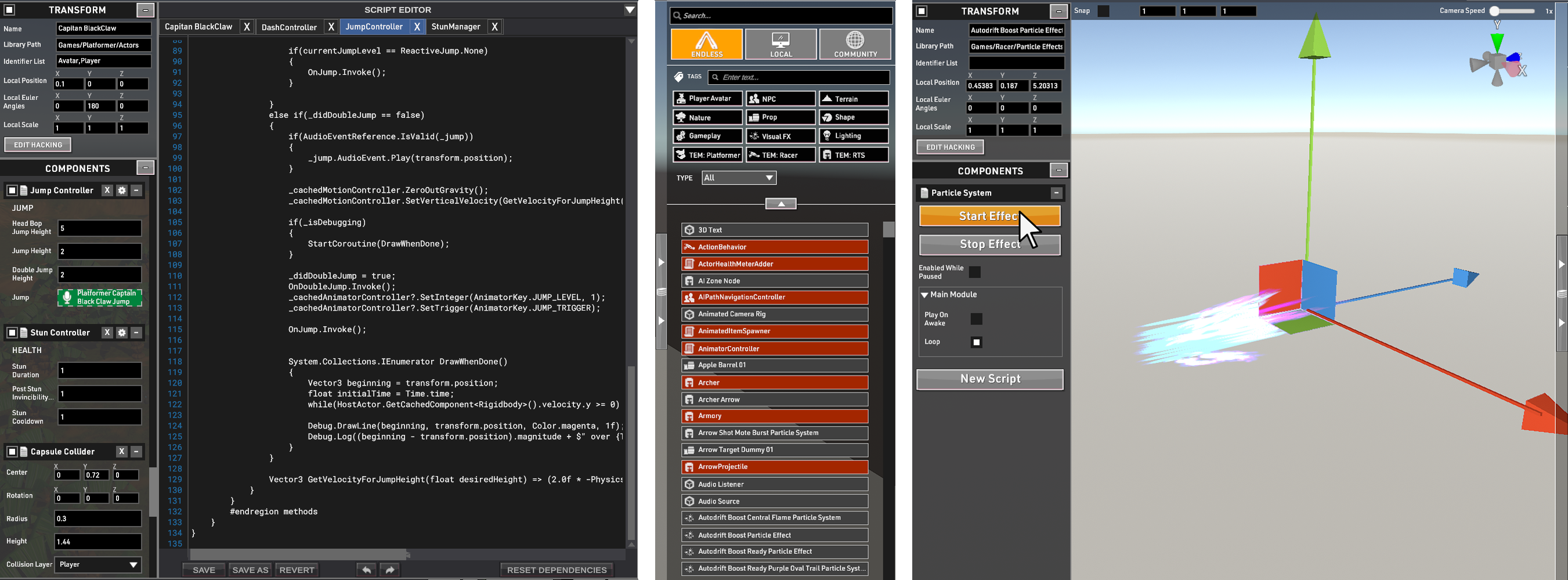Viewport: 1568px width, 580px height.
Task: Click the redo arrow in script editor
Action: pos(390,570)
